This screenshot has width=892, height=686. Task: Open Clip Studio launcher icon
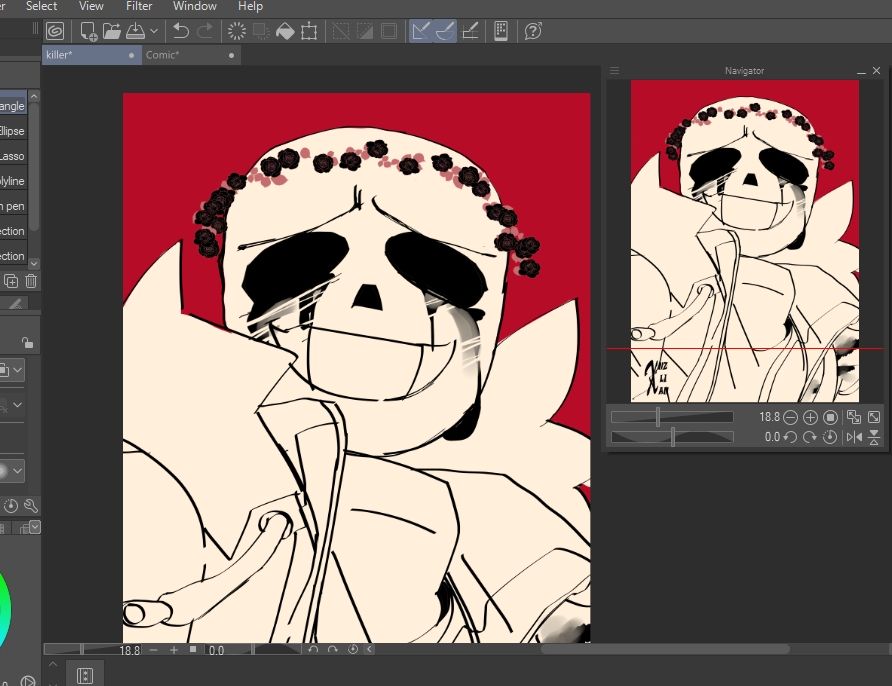(55, 31)
